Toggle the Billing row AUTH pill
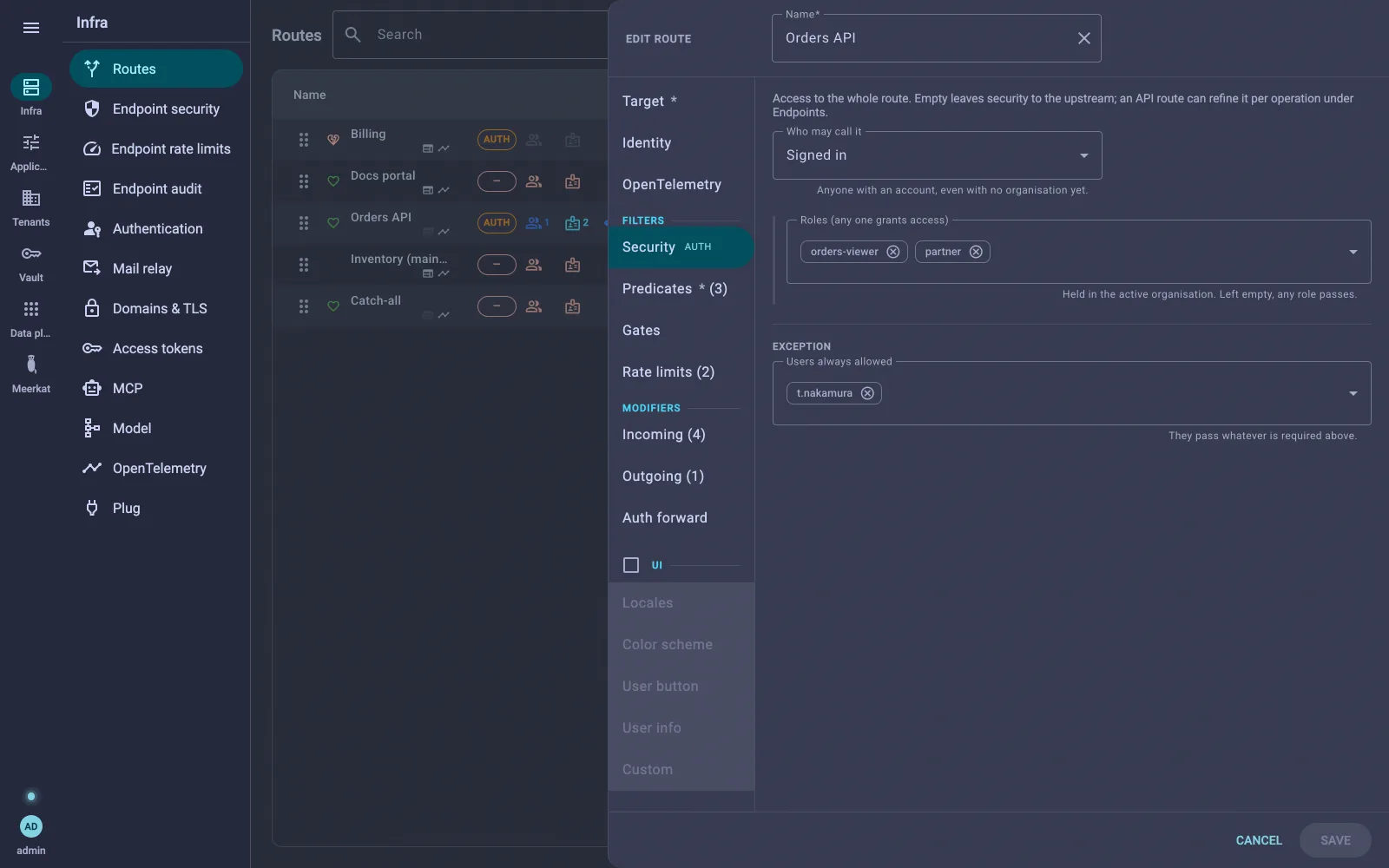 coord(497,140)
